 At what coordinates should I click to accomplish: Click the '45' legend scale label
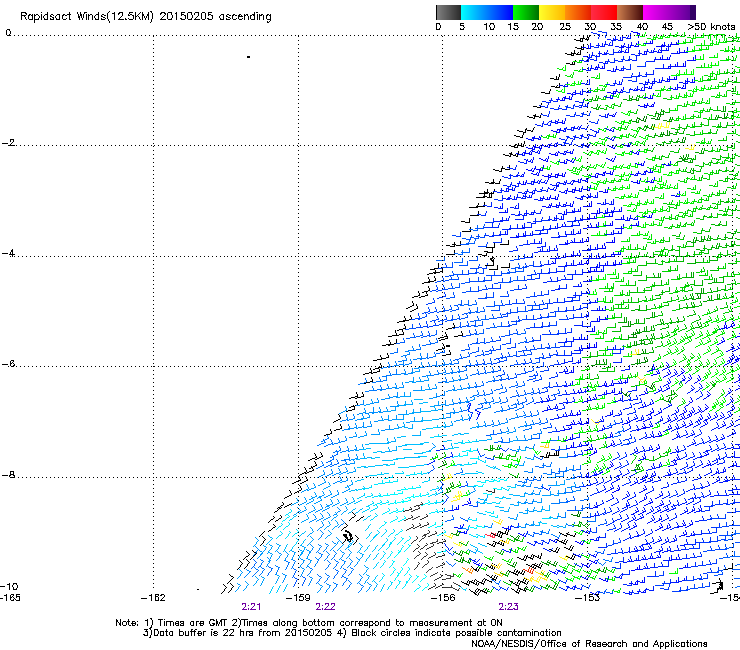(x=667, y=27)
